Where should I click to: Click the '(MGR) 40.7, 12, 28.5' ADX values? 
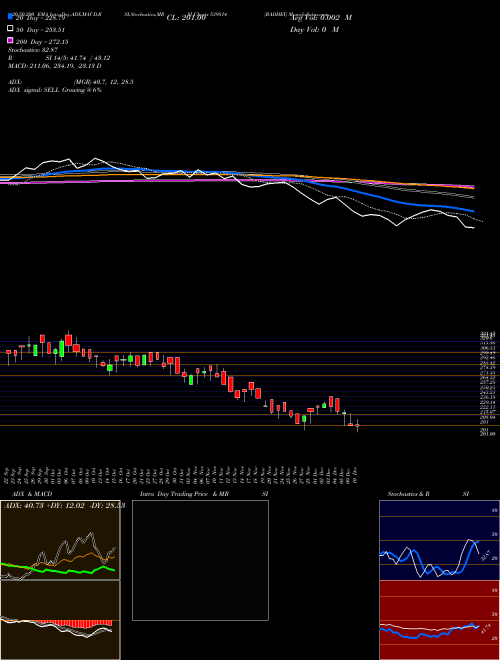tap(104, 82)
